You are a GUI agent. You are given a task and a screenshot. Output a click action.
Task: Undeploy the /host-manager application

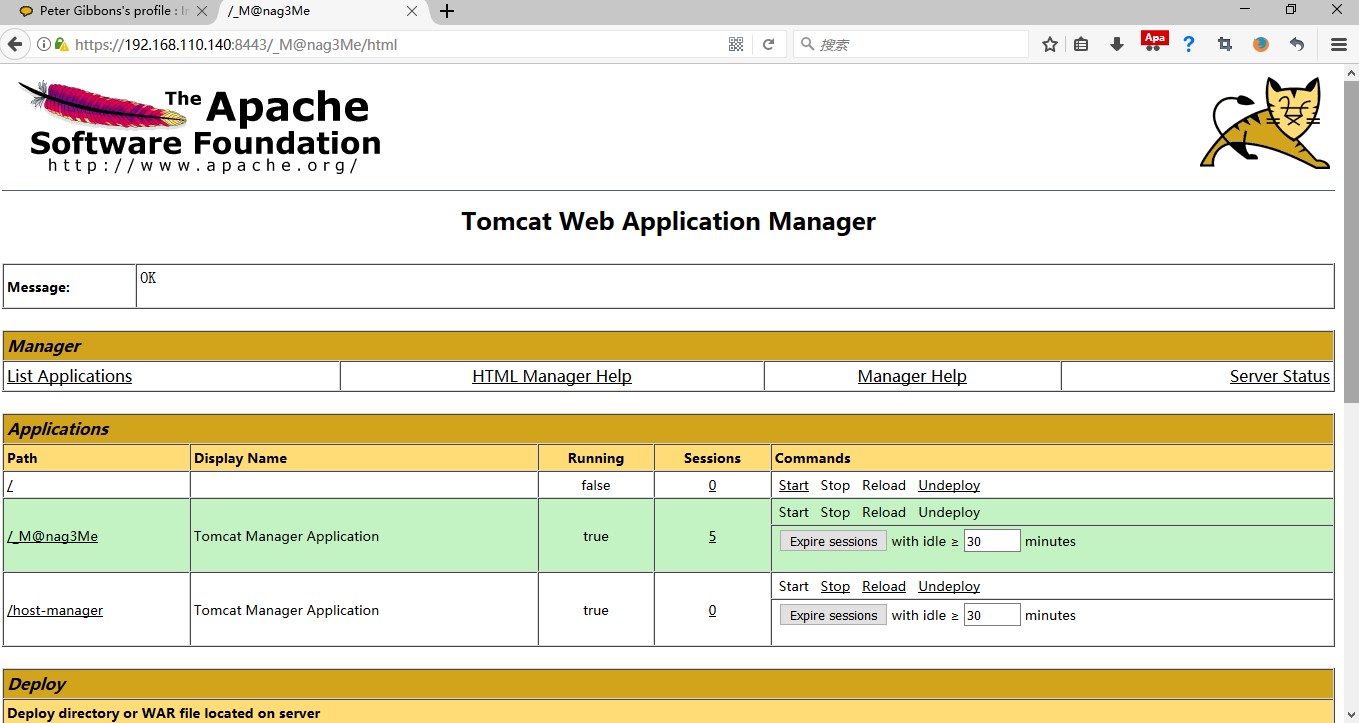pyautogui.click(x=948, y=587)
